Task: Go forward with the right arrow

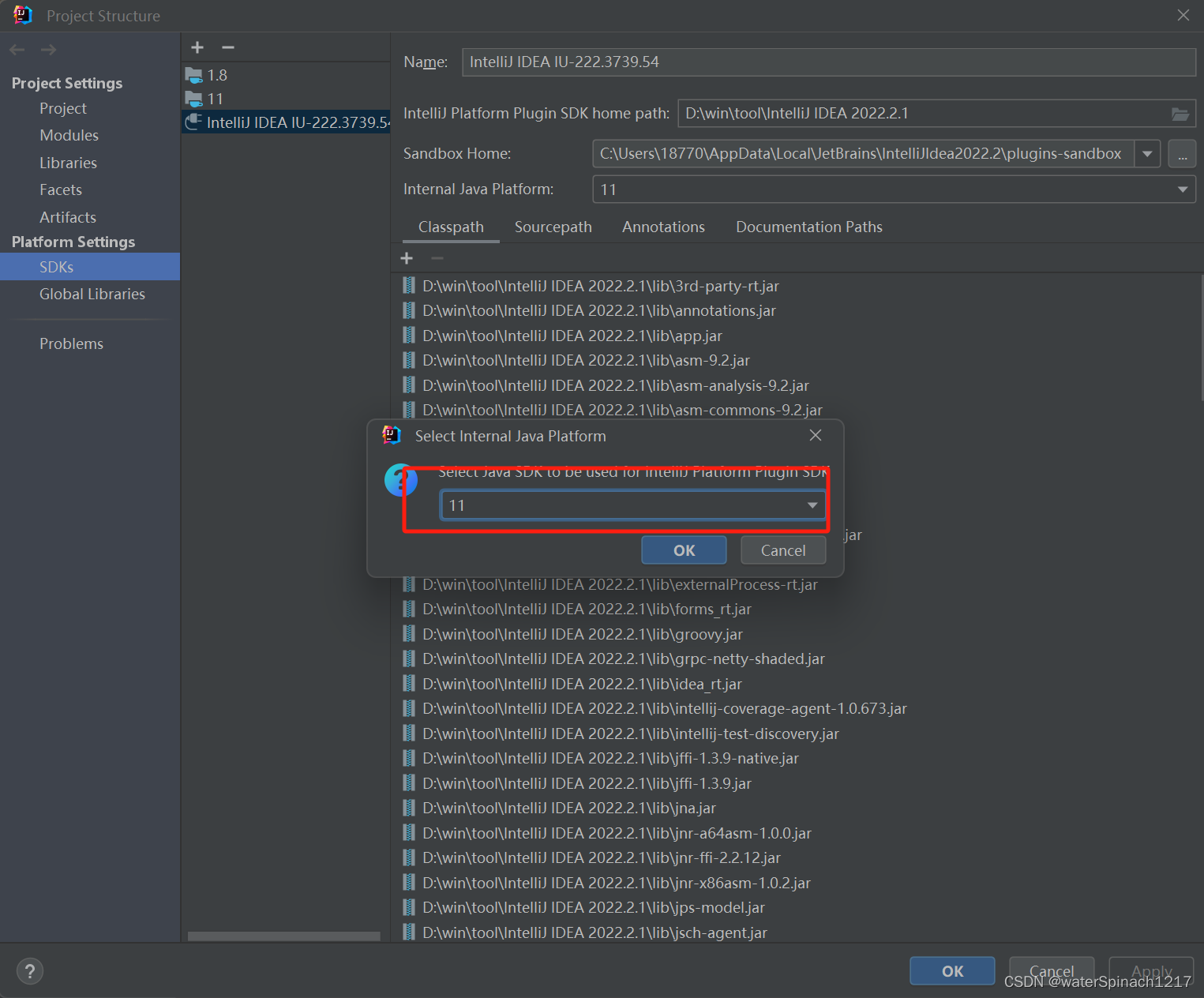Action: 48,50
